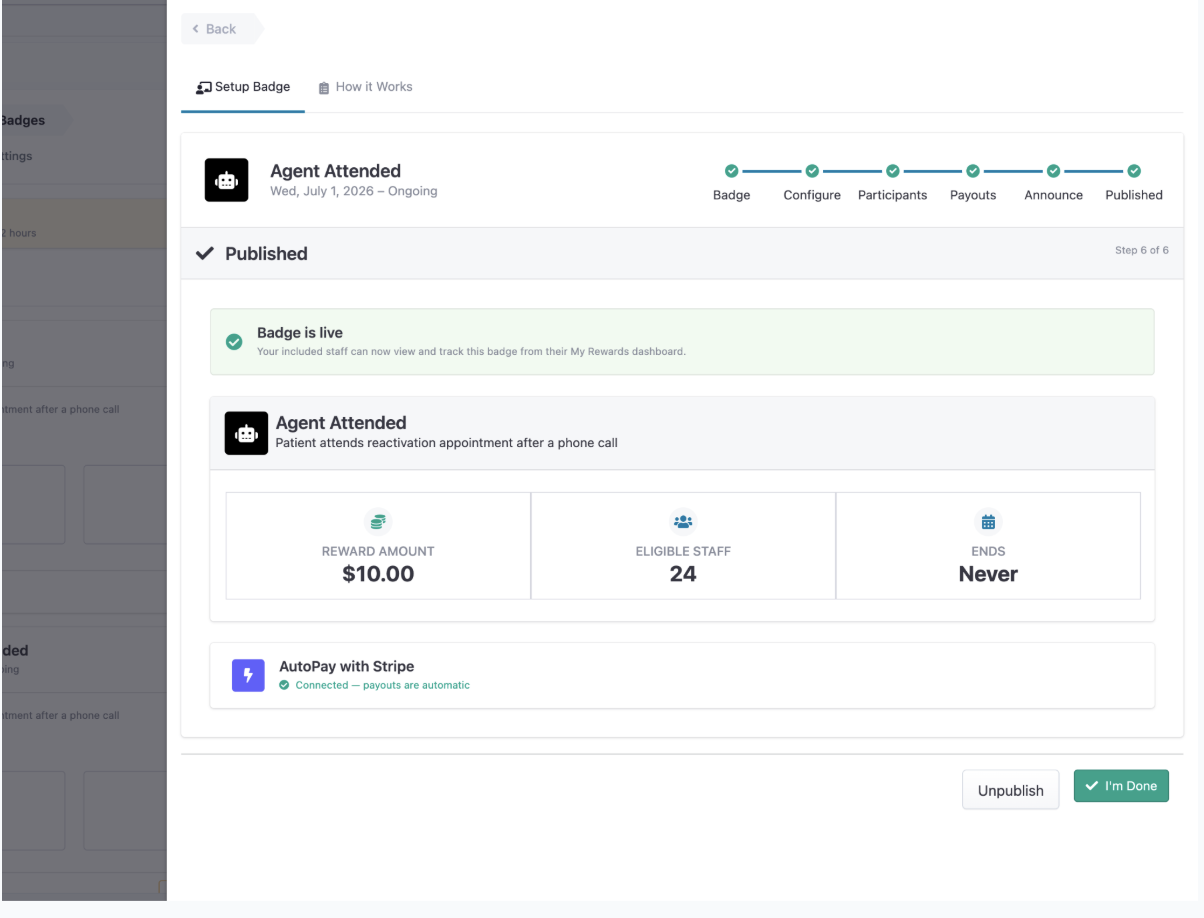Click the Stripe AutoPay lightning icon
This screenshot has width=1204, height=918.
(x=248, y=675)
